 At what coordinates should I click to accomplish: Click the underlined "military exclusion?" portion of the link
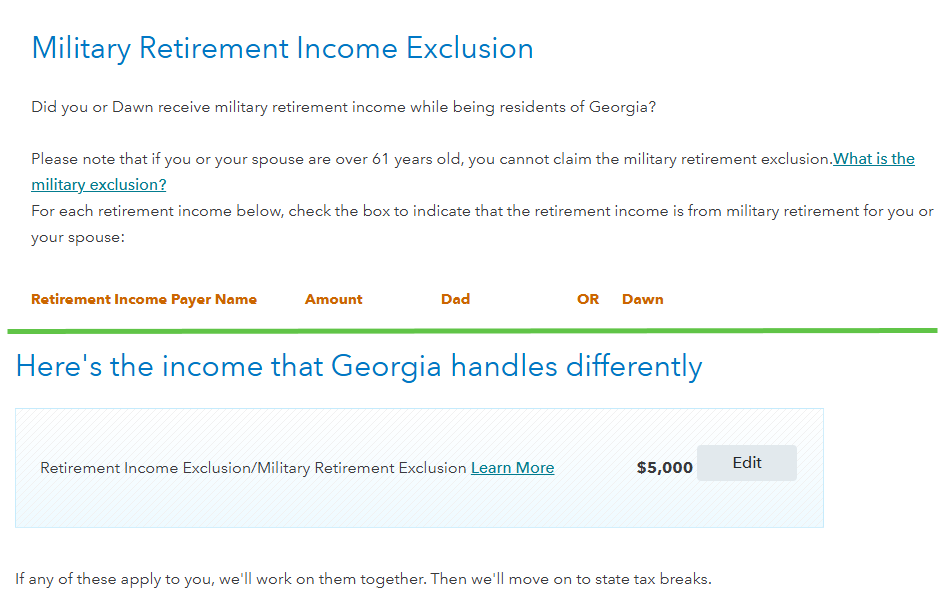pos(98,184)
